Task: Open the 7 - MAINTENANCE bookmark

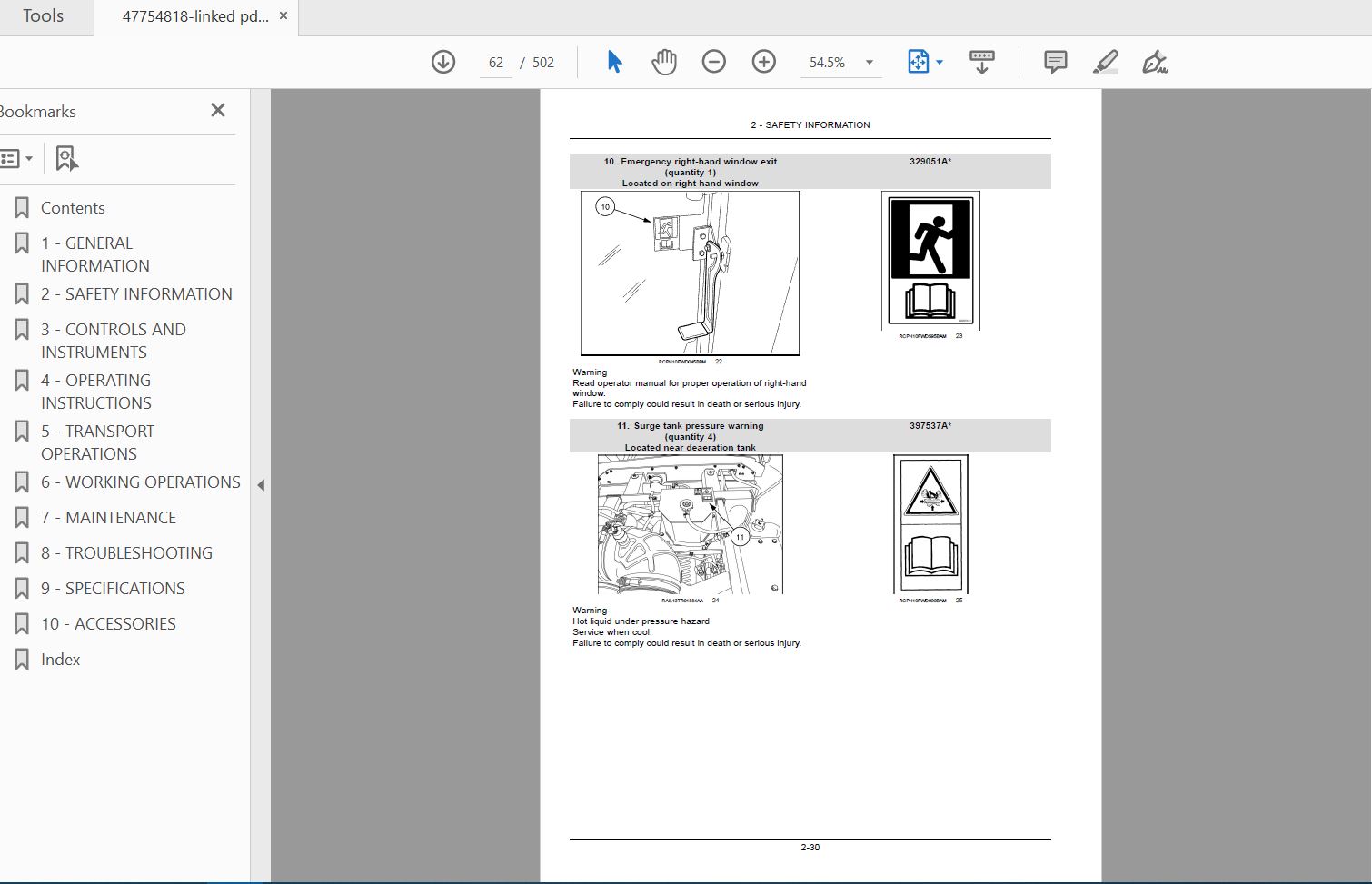Action: coord(108,518)
